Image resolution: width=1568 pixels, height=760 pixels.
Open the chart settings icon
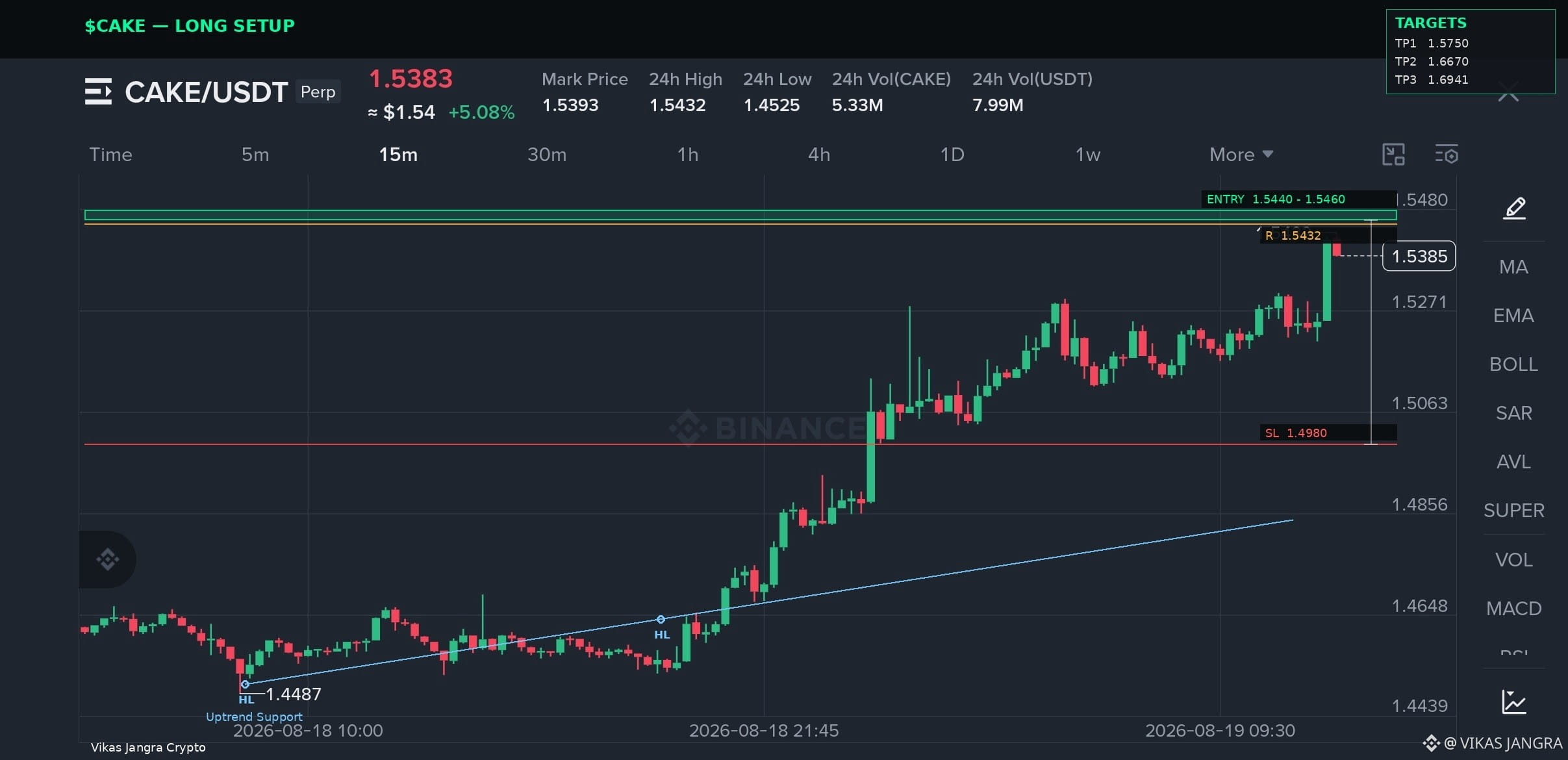[x=1447, y=155]
